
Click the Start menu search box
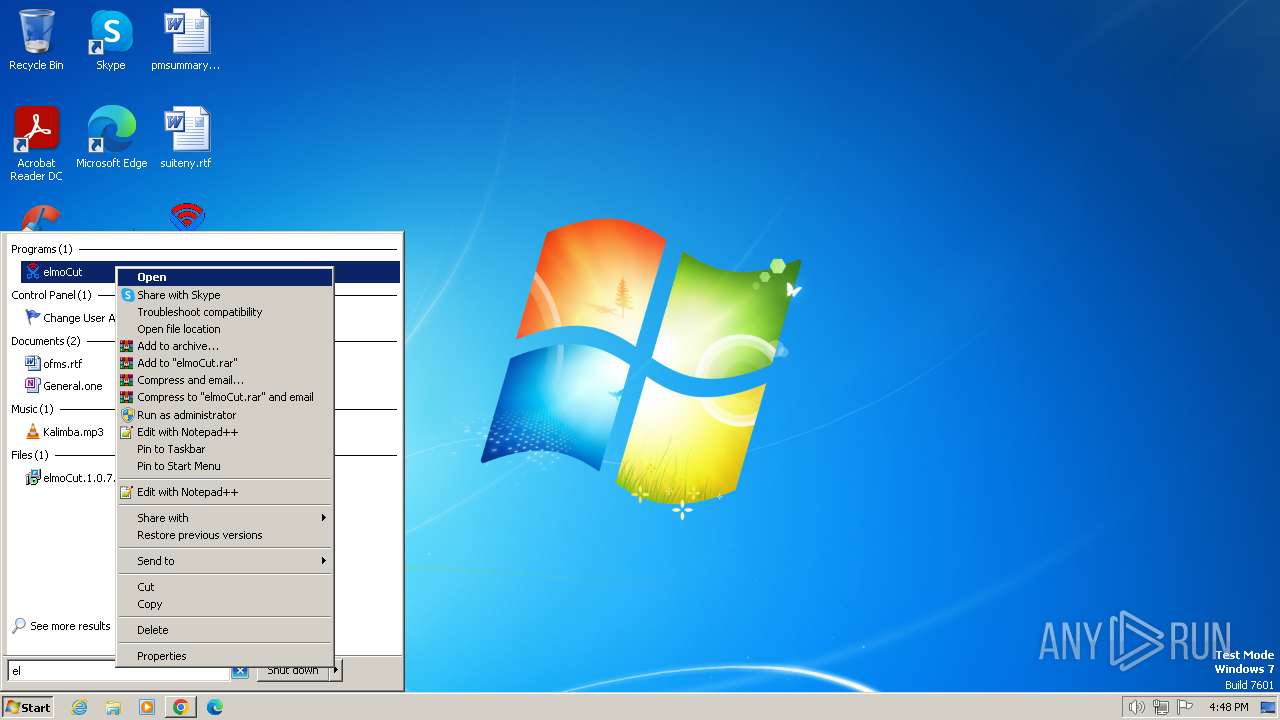click(x=118, y=671)
